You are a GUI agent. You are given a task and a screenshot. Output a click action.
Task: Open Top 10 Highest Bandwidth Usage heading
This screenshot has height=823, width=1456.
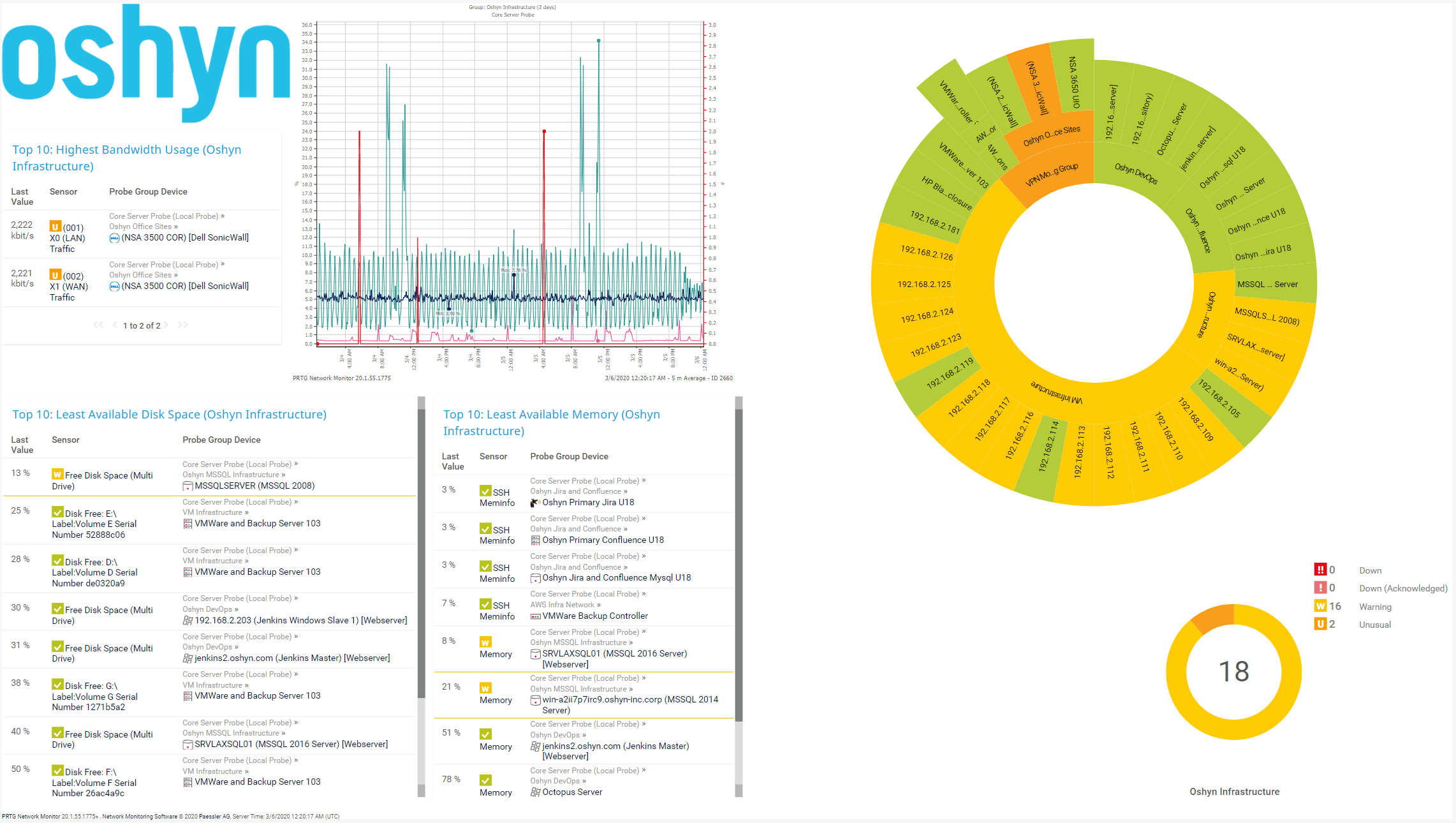pos(127,158)
